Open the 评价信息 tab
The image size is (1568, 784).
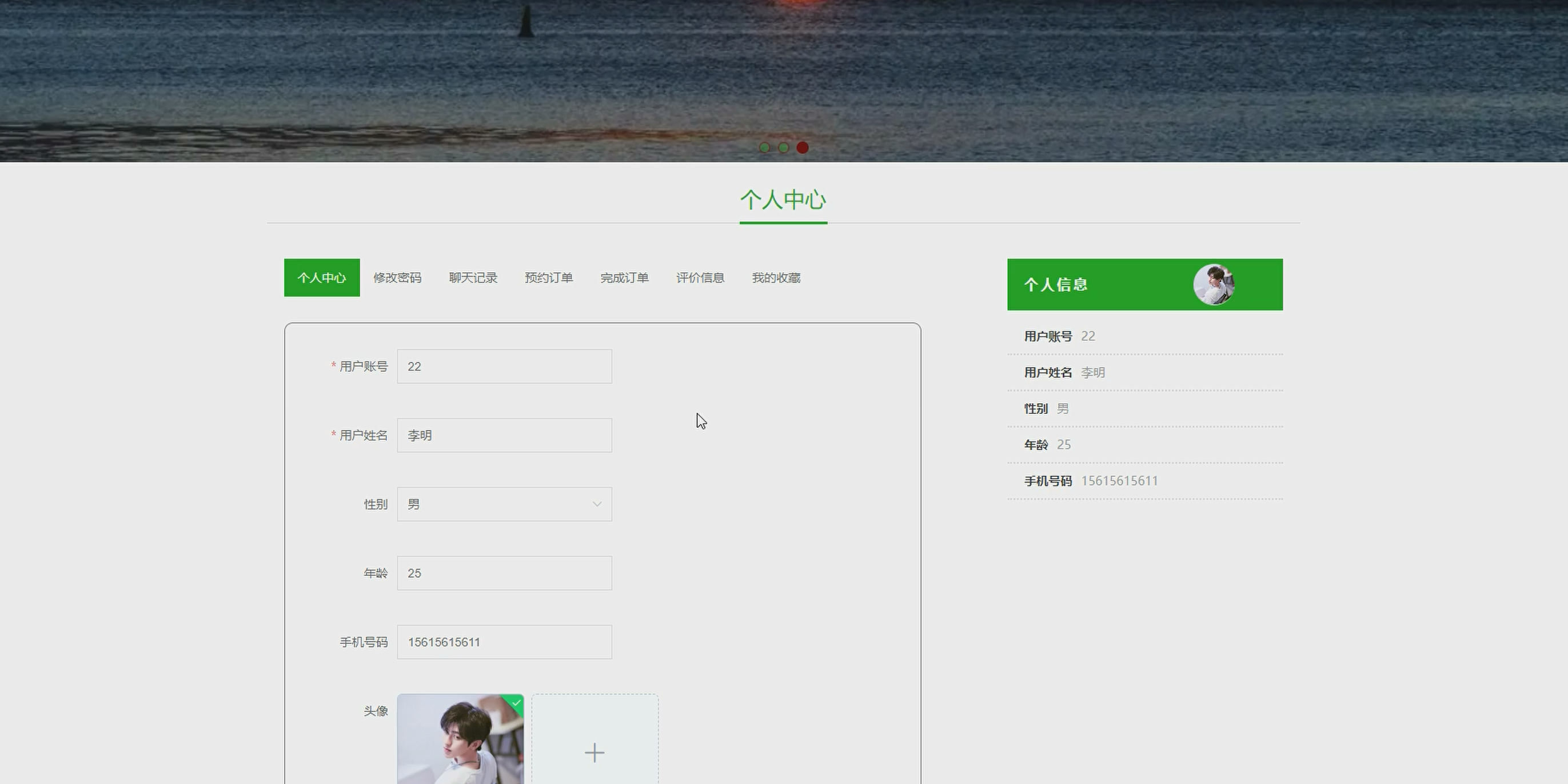(x=700, y=277)
